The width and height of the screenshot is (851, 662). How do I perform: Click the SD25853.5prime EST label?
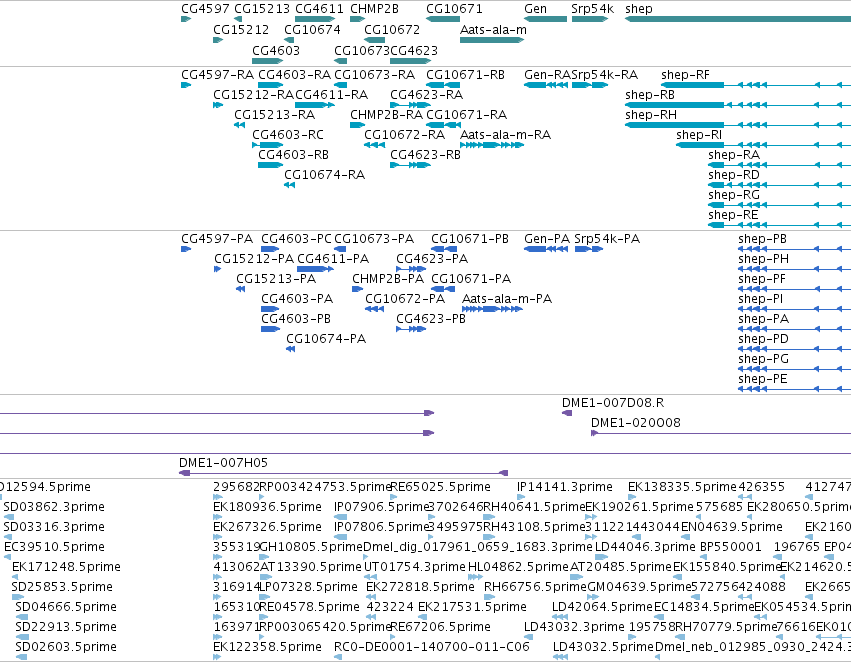click(x=62, y=588)
